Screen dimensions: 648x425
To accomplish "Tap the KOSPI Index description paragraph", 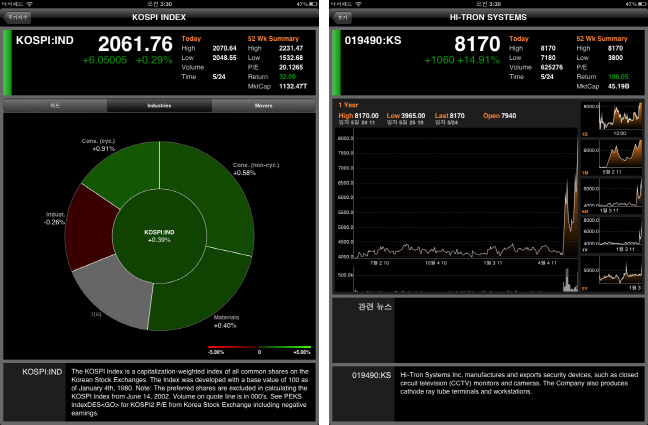I will (190, 392).
